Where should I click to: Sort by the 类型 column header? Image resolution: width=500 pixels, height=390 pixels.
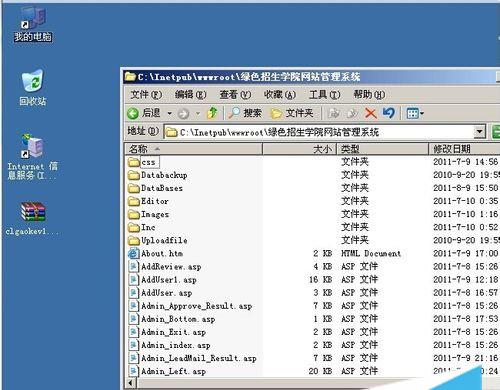point(382,149)
